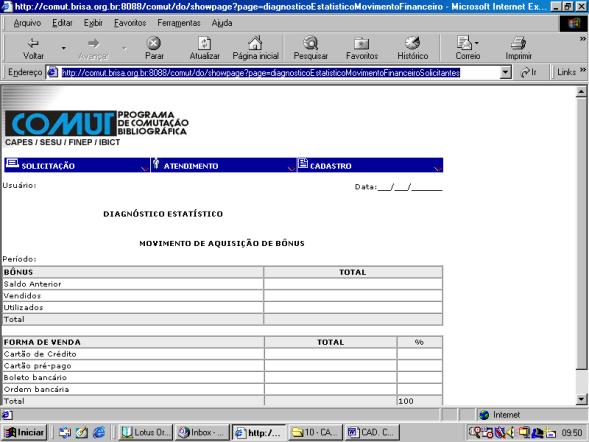589x442 pixels.
Task: Click the Ir go button
Action: (529, 72)
